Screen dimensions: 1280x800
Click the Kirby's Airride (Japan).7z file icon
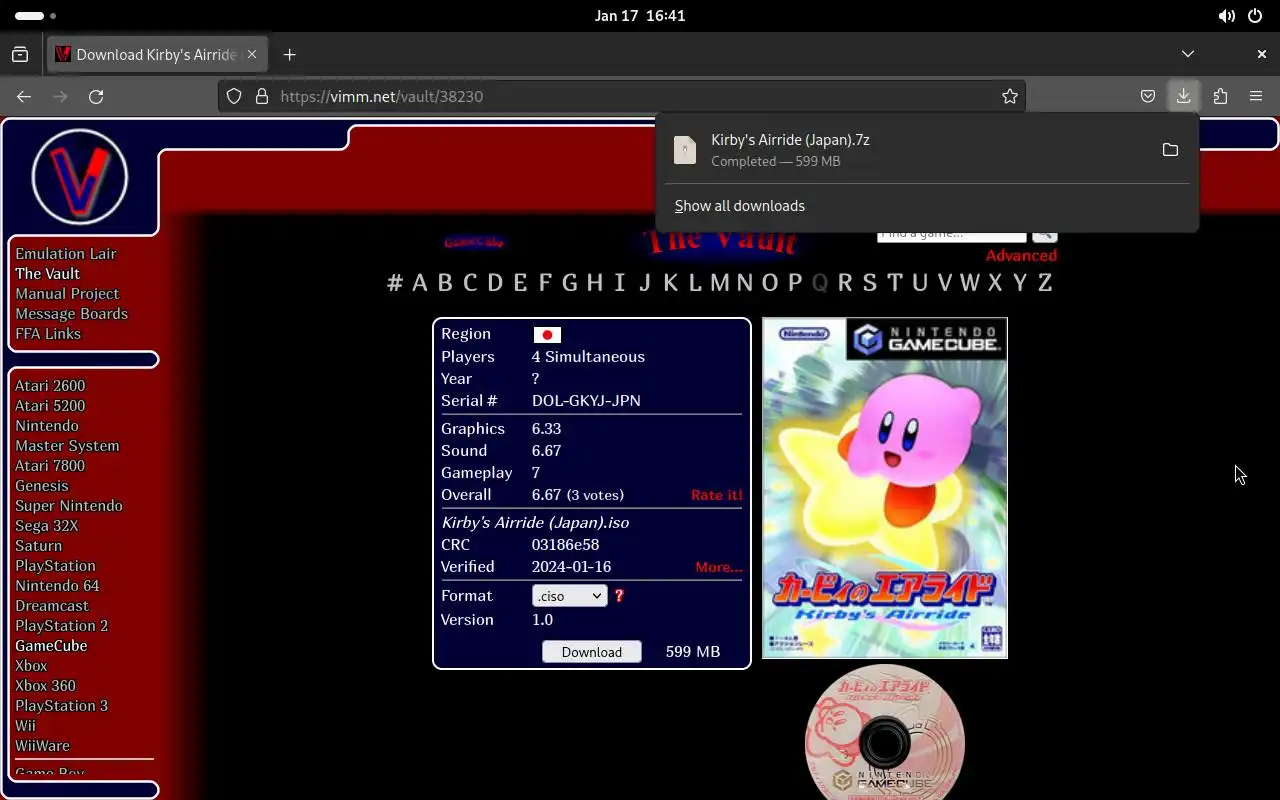(685, 150)
